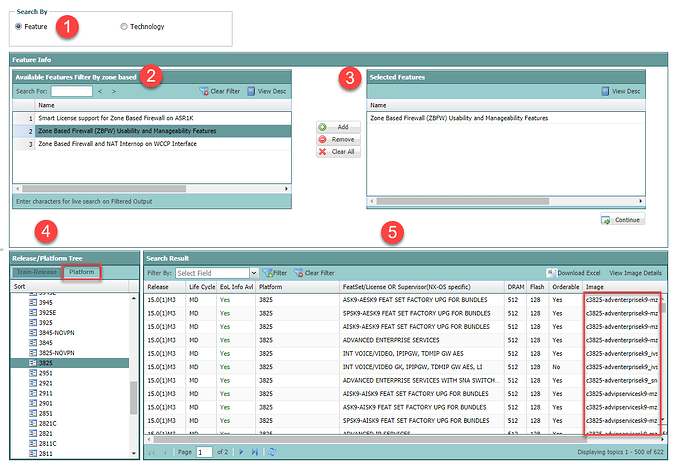
Task: Select platform 2821C in the tree
Action: tap(47, 424)
